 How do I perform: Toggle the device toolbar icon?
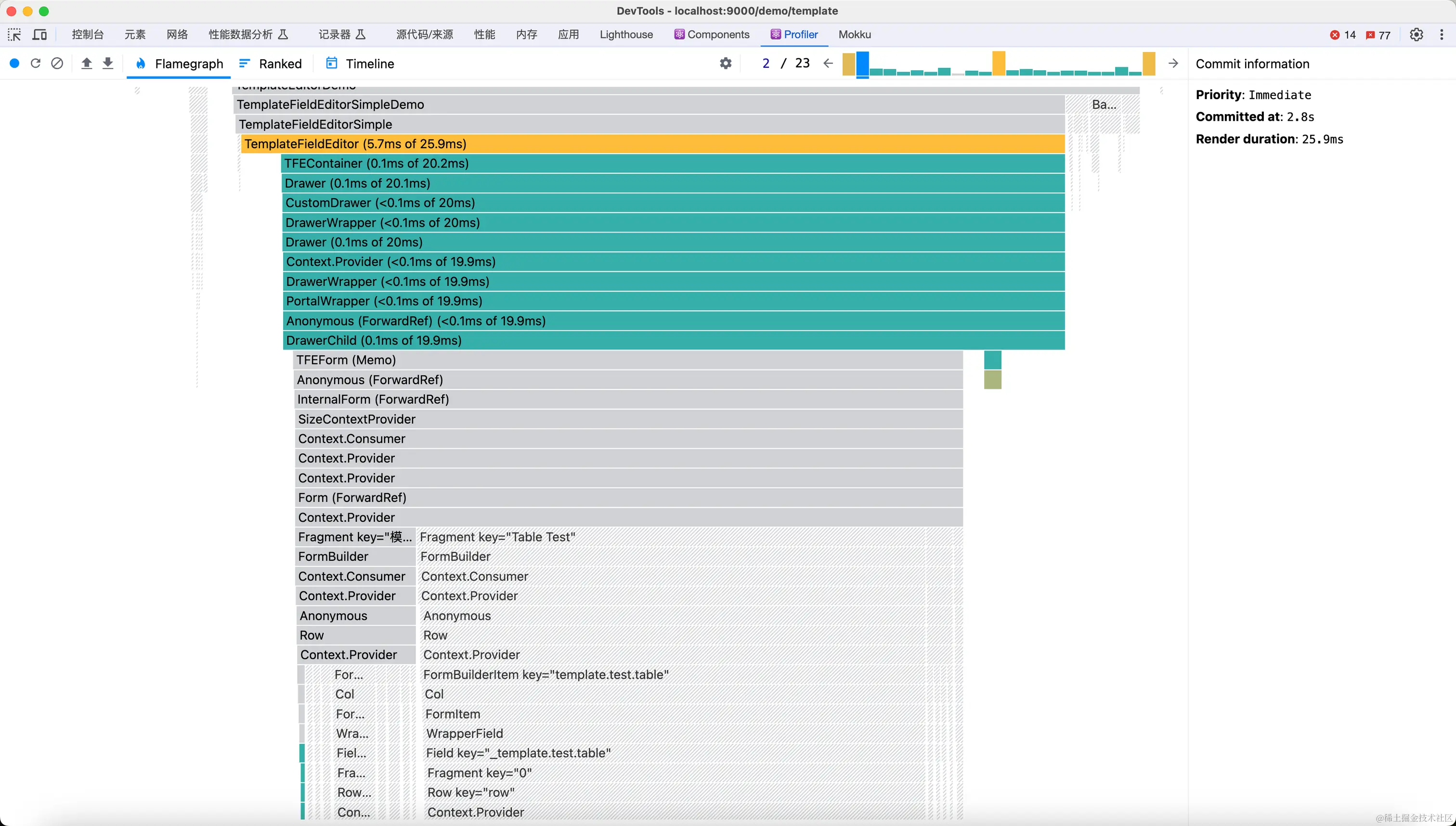(39, 35)
